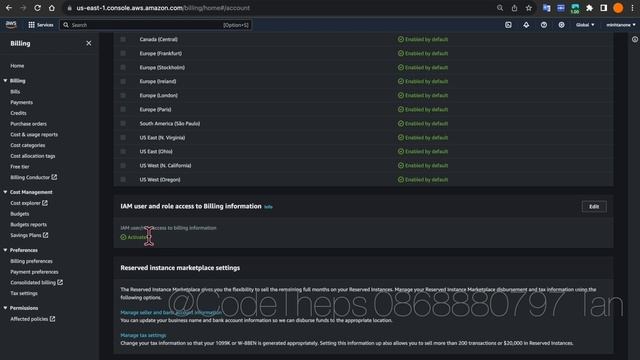The image size is (640, 360).
Task: Open Manage seller and bank account information
Action: pyautogui.click(x=171, y=312)
